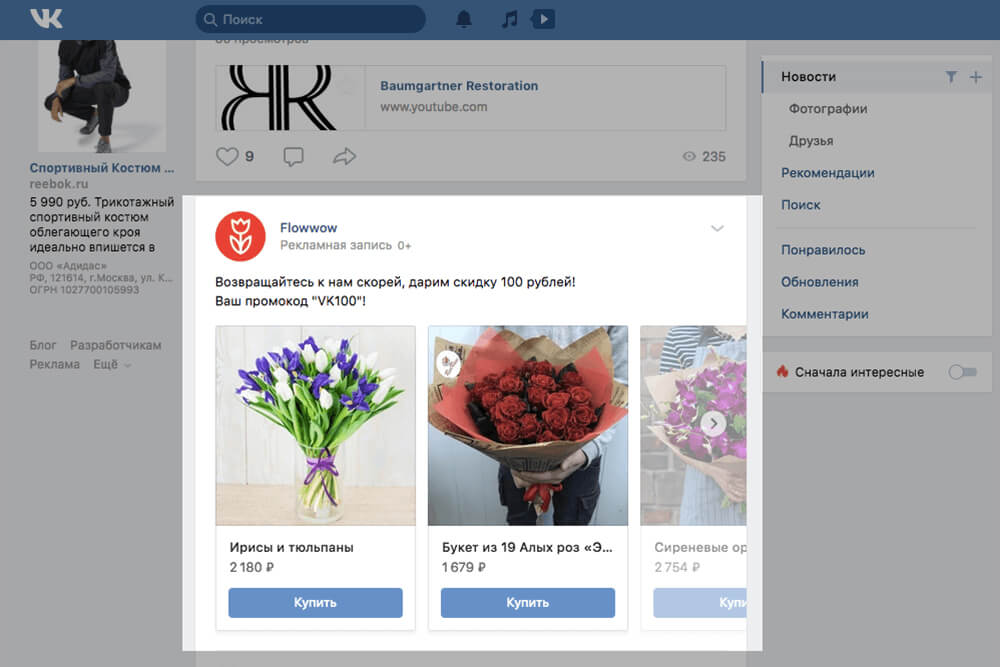Expand the Ещё footer dropdown

(x=112, y=364)
